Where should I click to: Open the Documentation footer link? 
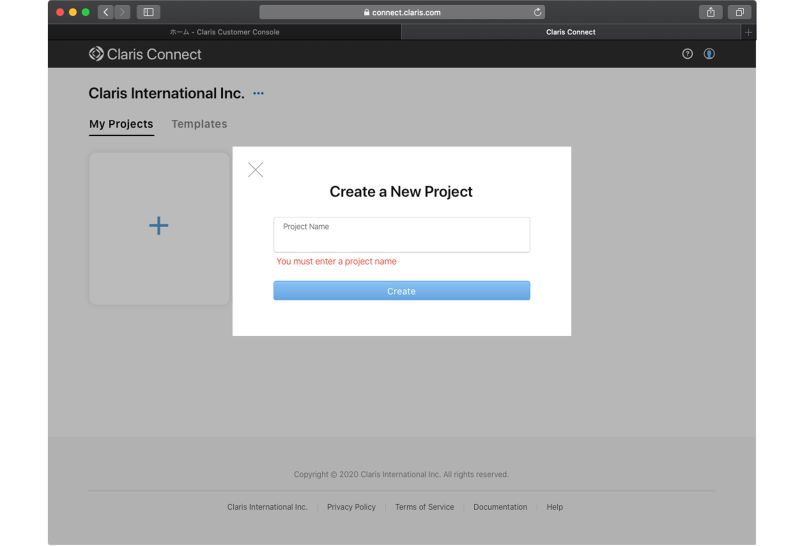(x=500, y=507)
